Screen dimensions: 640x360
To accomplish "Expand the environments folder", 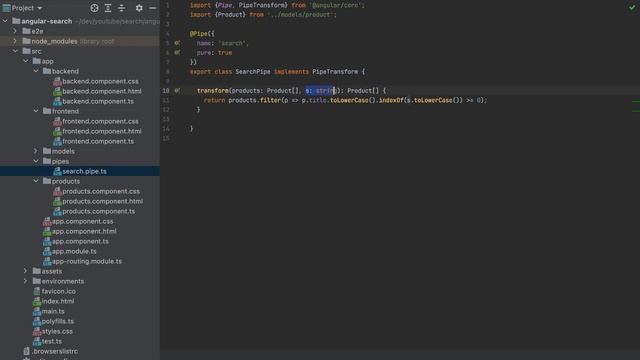I will click(25, 281).
